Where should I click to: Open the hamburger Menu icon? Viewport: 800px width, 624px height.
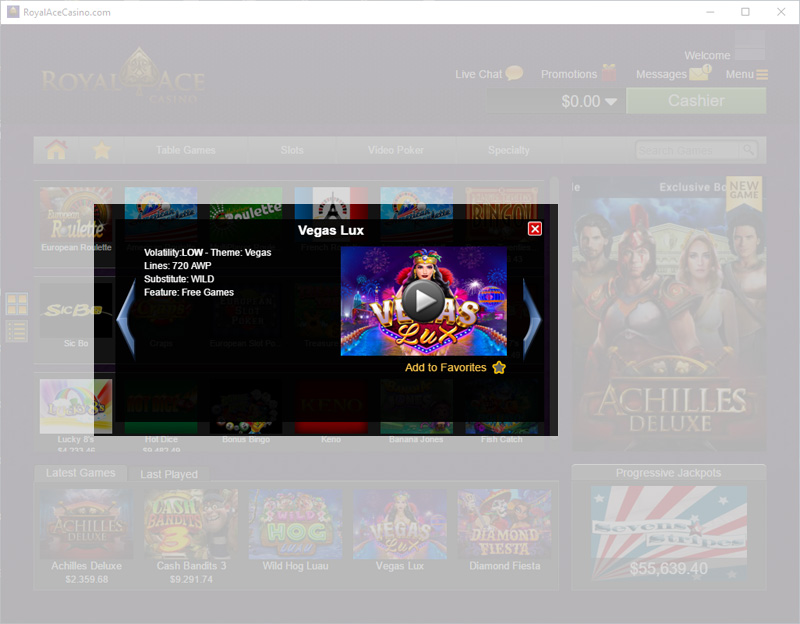762,74
